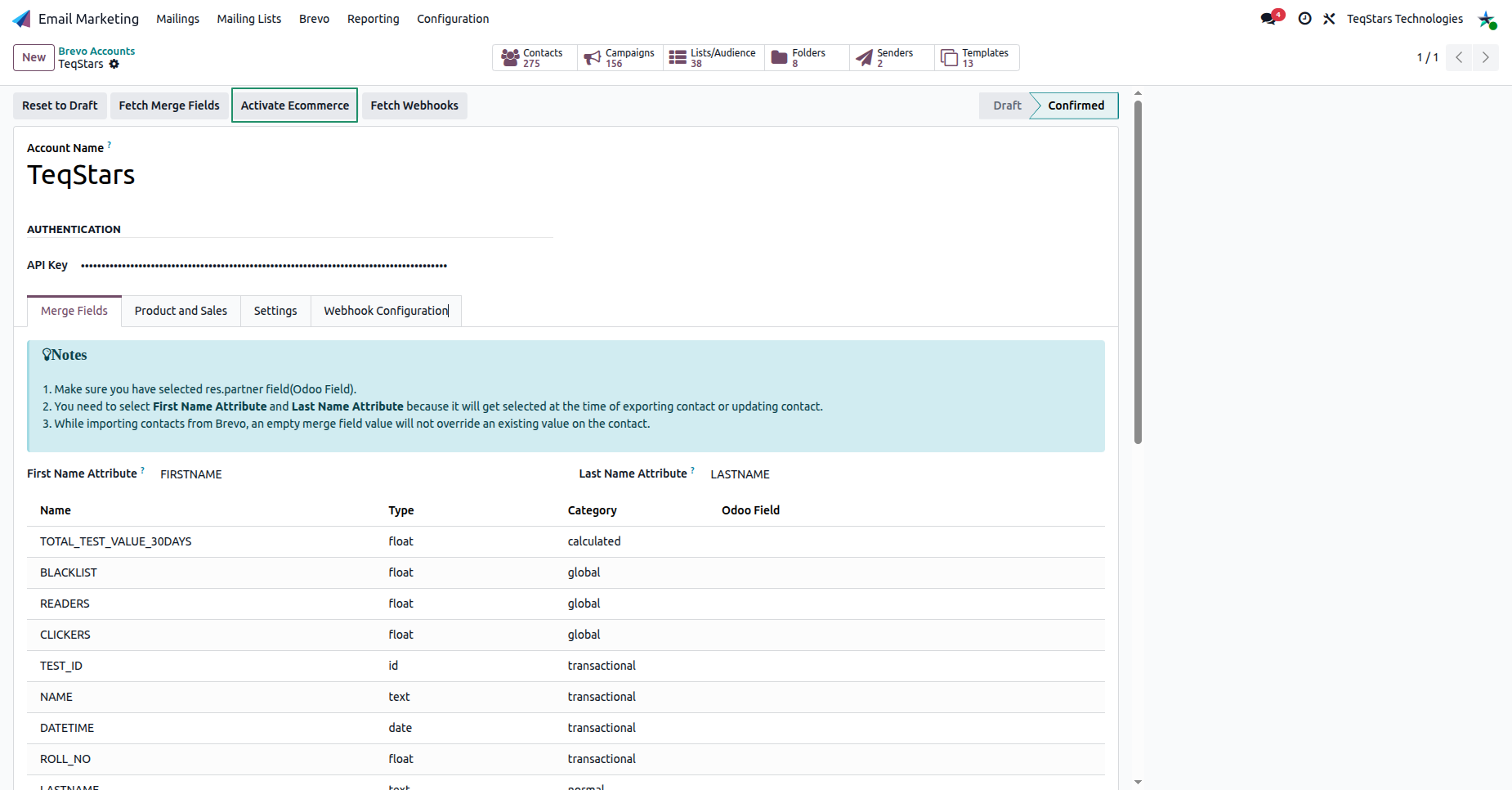
Task: Open the Contacts 275 stat button
Action: tap(535, 57)
